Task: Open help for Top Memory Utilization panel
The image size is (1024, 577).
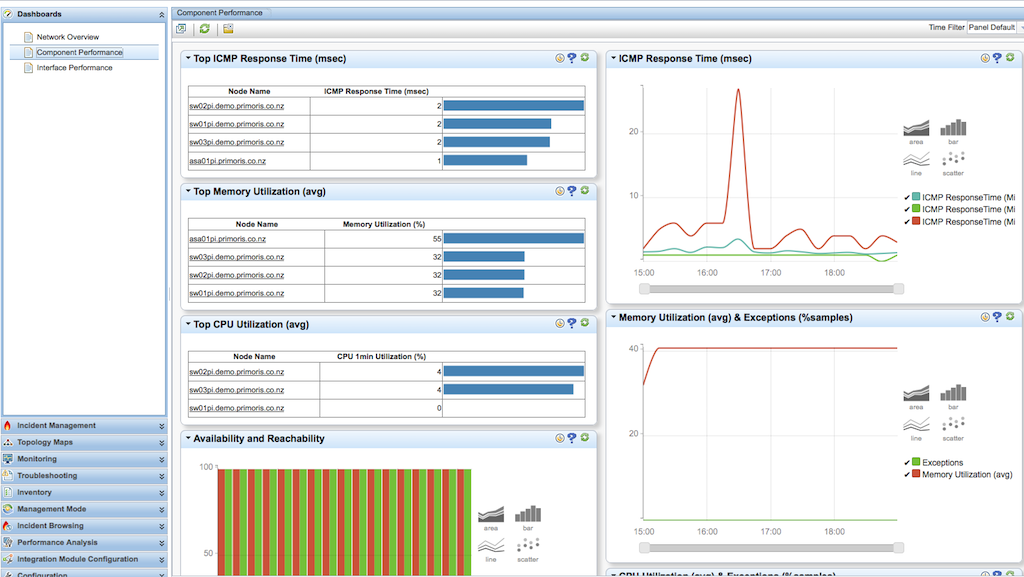Action: coord(572,191)
